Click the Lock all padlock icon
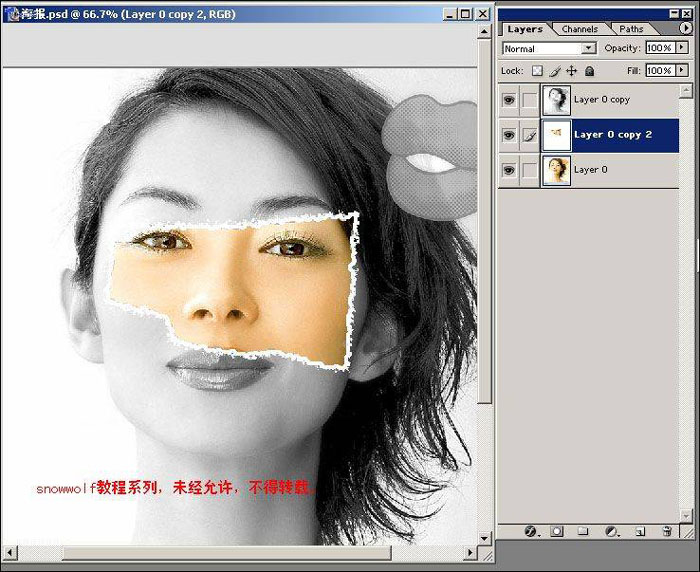Screen dimensions: 700x572 click(x=589, y=71)
